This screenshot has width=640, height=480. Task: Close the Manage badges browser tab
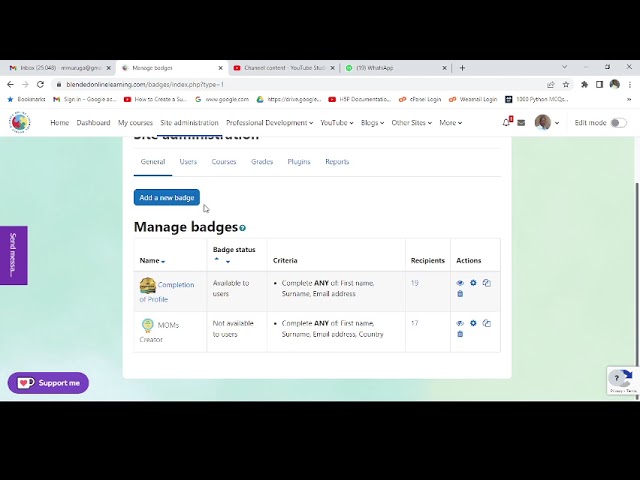tap(220, 68)
